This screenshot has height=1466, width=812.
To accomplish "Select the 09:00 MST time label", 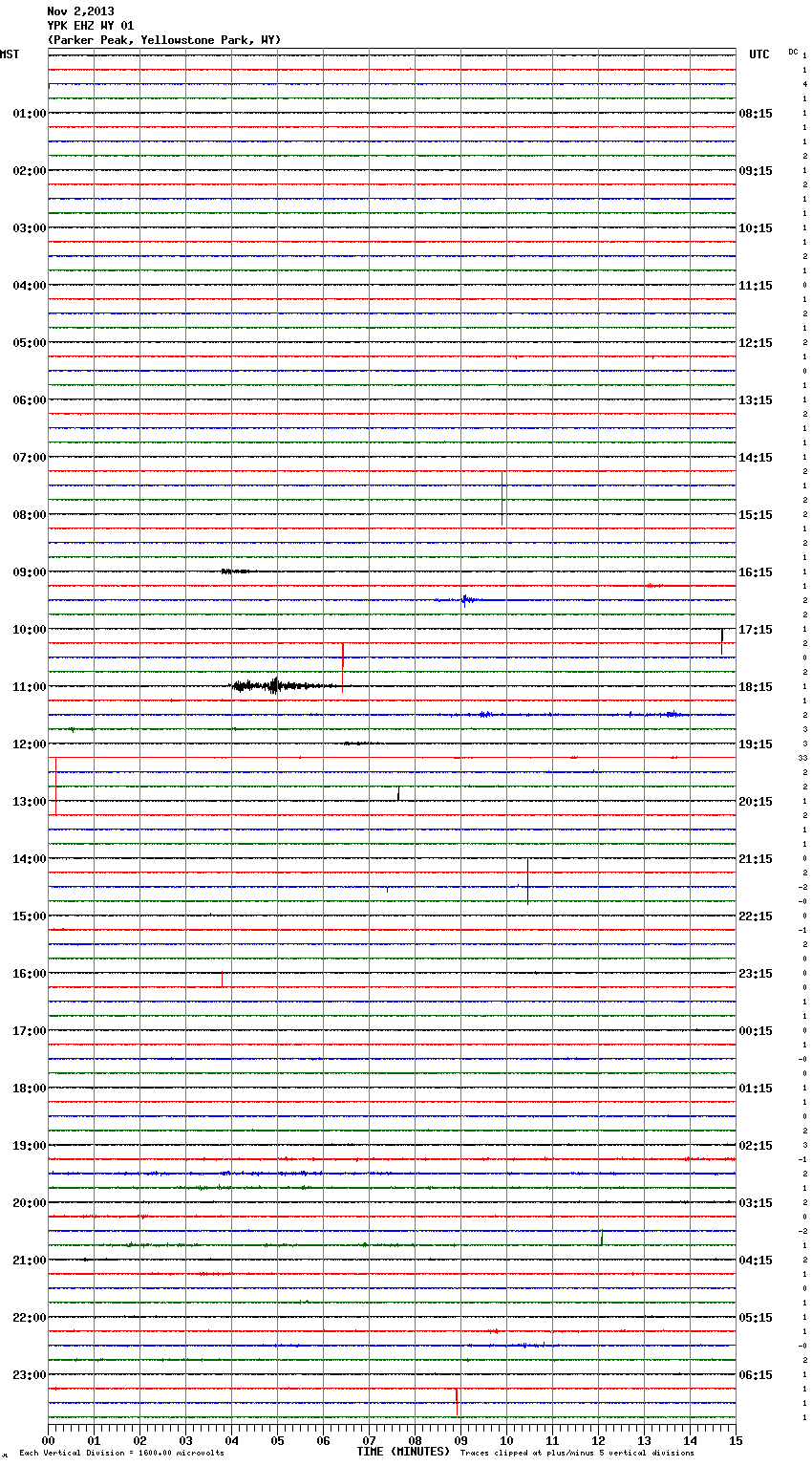I will point(30,572).
